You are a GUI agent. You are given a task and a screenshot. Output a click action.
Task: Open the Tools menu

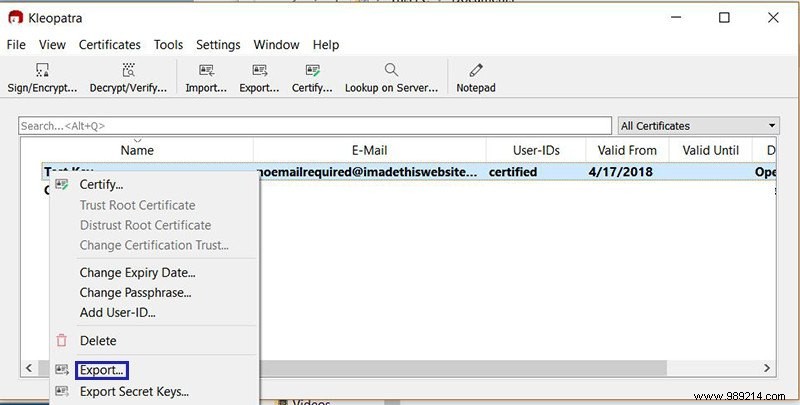point(168,45)
